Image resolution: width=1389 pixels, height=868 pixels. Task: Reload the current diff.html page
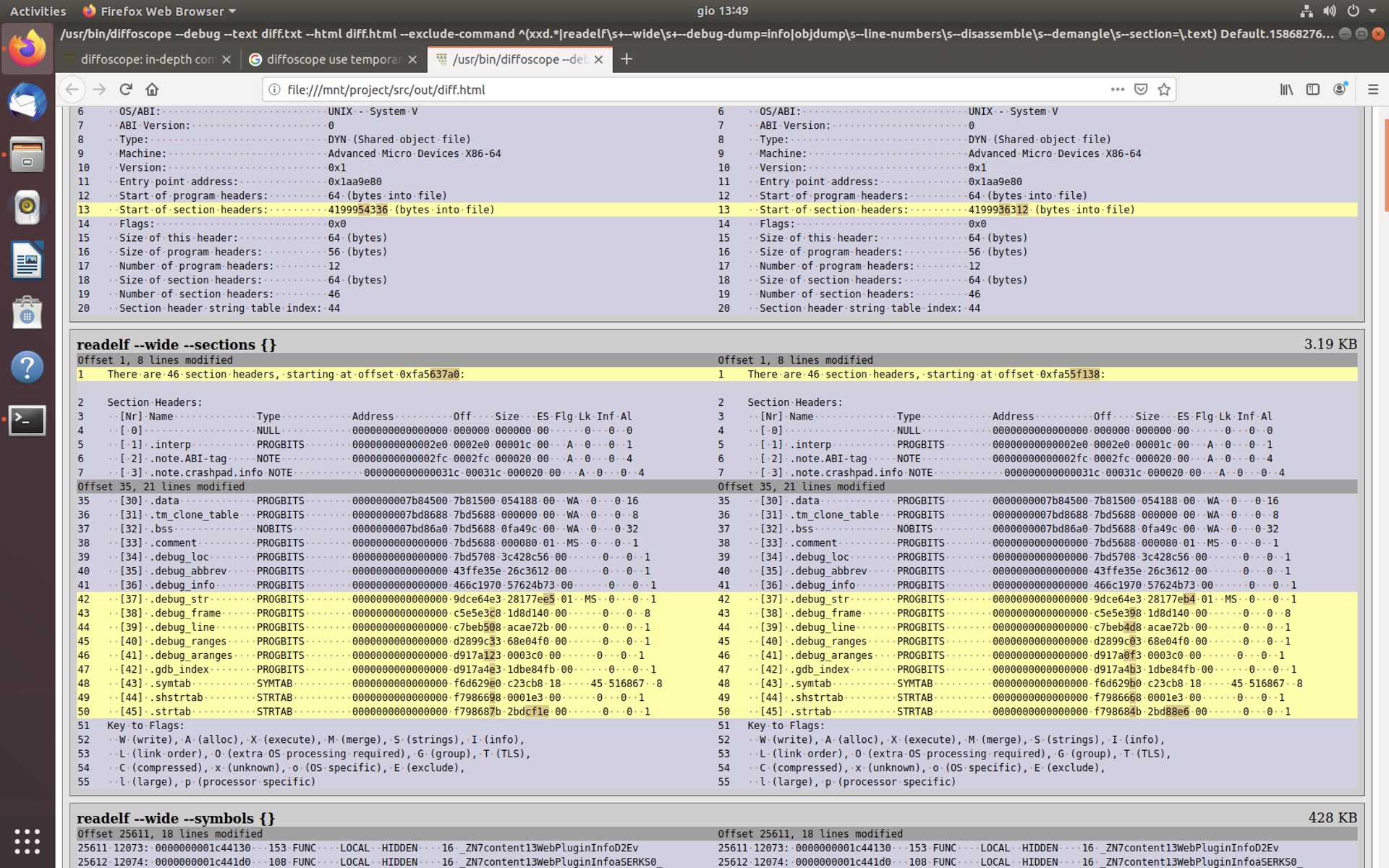[126, 90]
